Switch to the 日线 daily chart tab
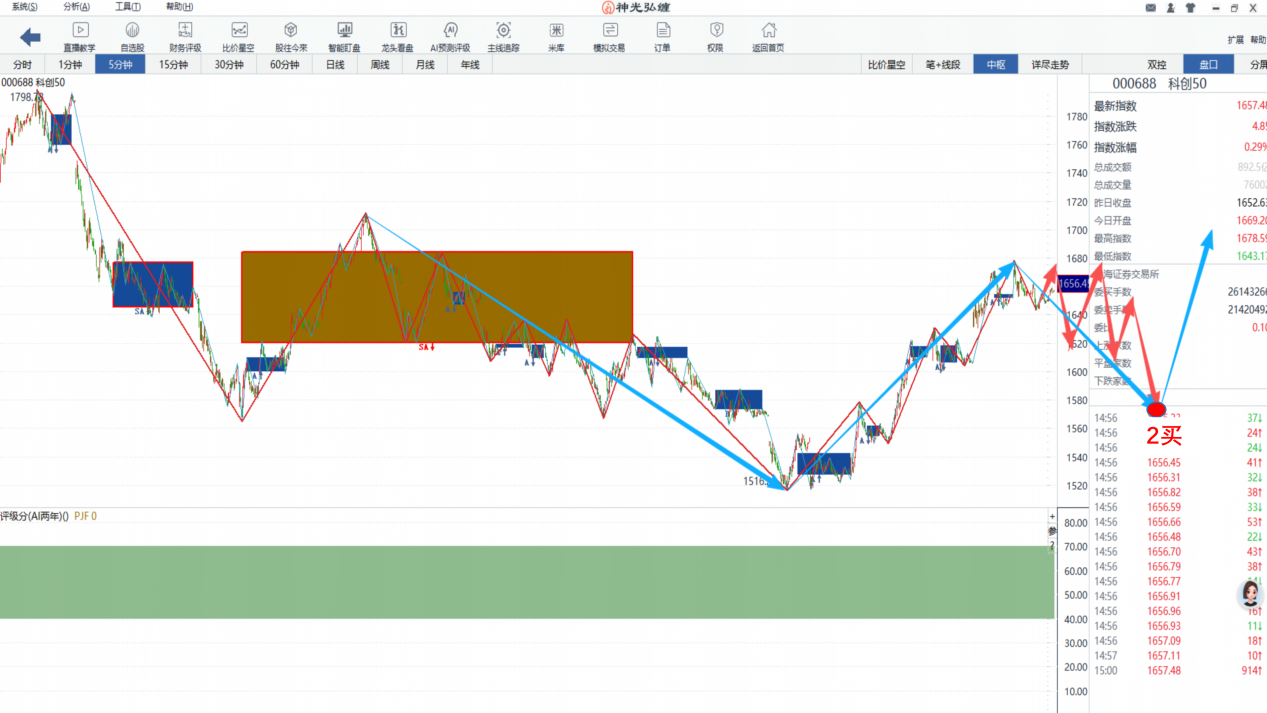The image size is (1267, 713). [335, 65]
